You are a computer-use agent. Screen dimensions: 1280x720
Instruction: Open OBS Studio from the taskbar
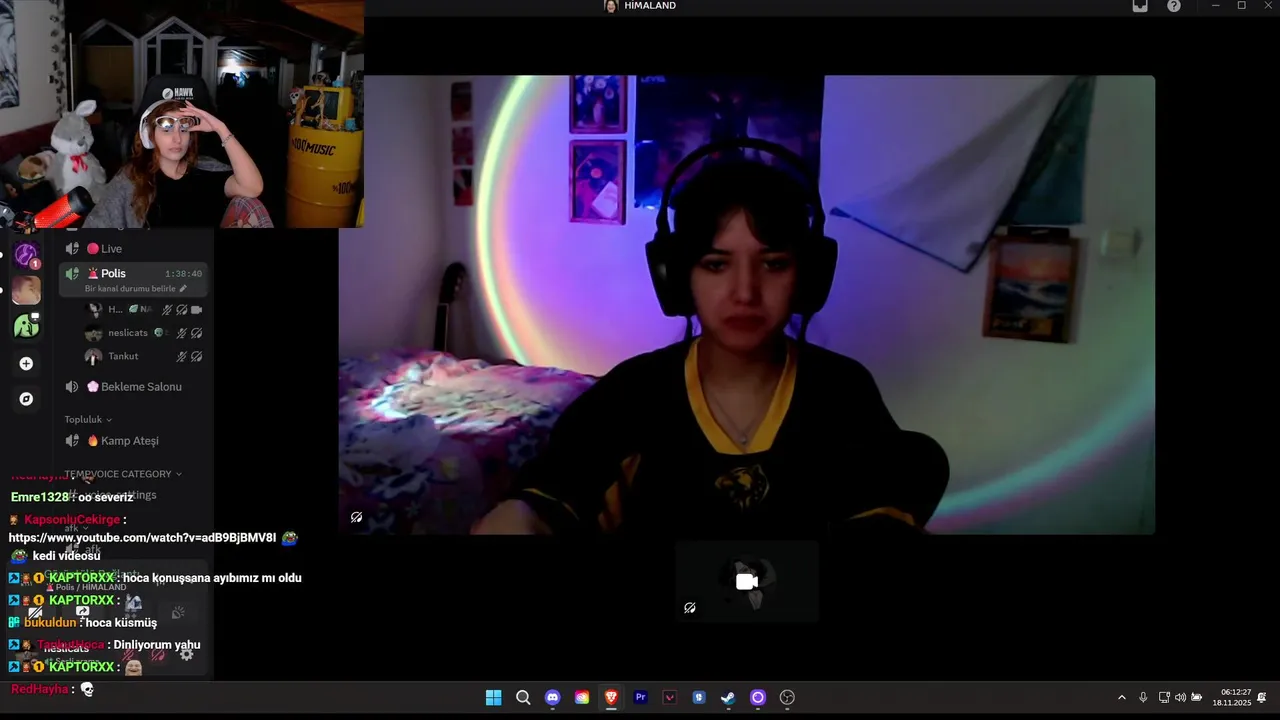click(x=787, y=698)
